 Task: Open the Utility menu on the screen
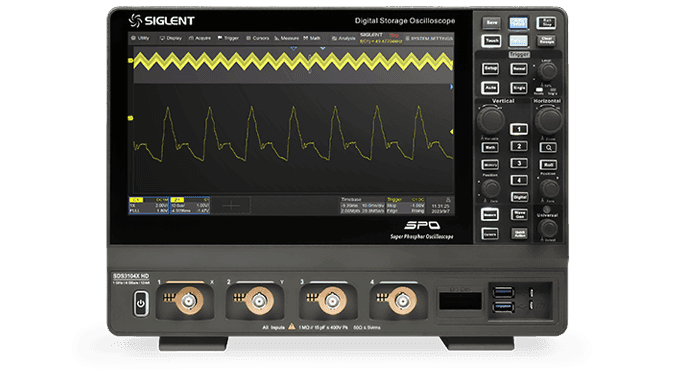(140, 38)
